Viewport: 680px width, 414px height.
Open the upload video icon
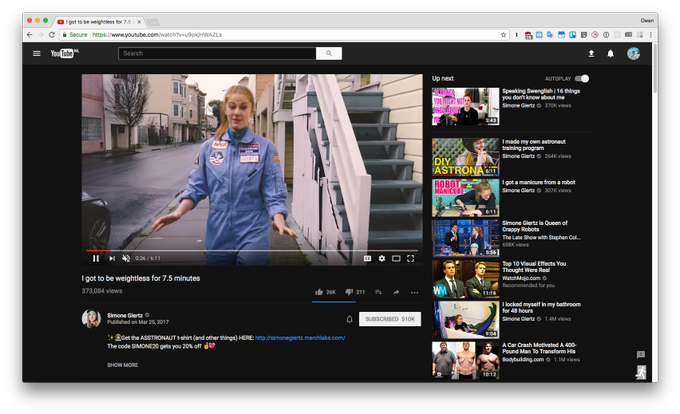[x=591, y=53]
